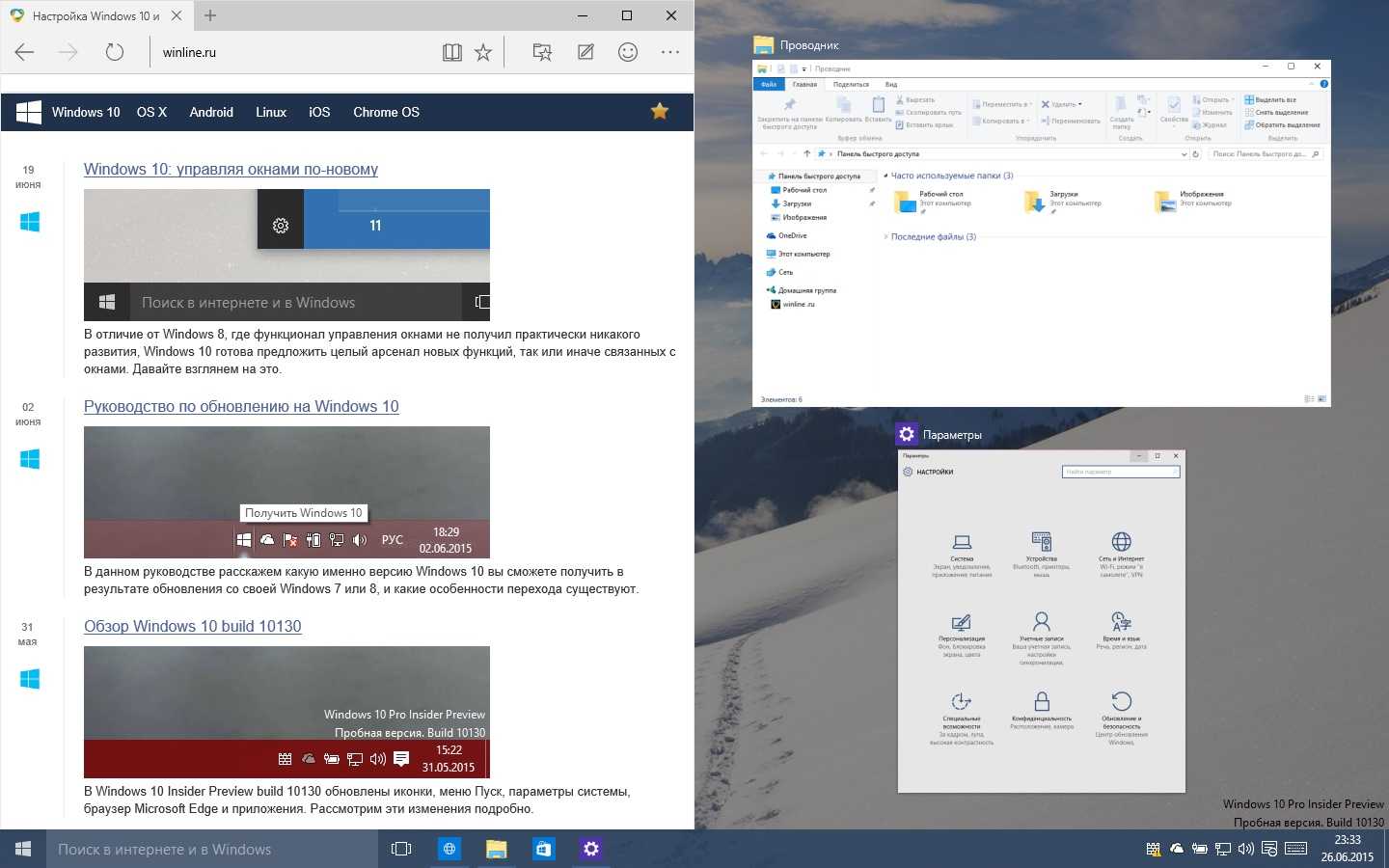
Task: Click the winline.ru address bar
Action: pyautogui.click(x=289, y=52)
